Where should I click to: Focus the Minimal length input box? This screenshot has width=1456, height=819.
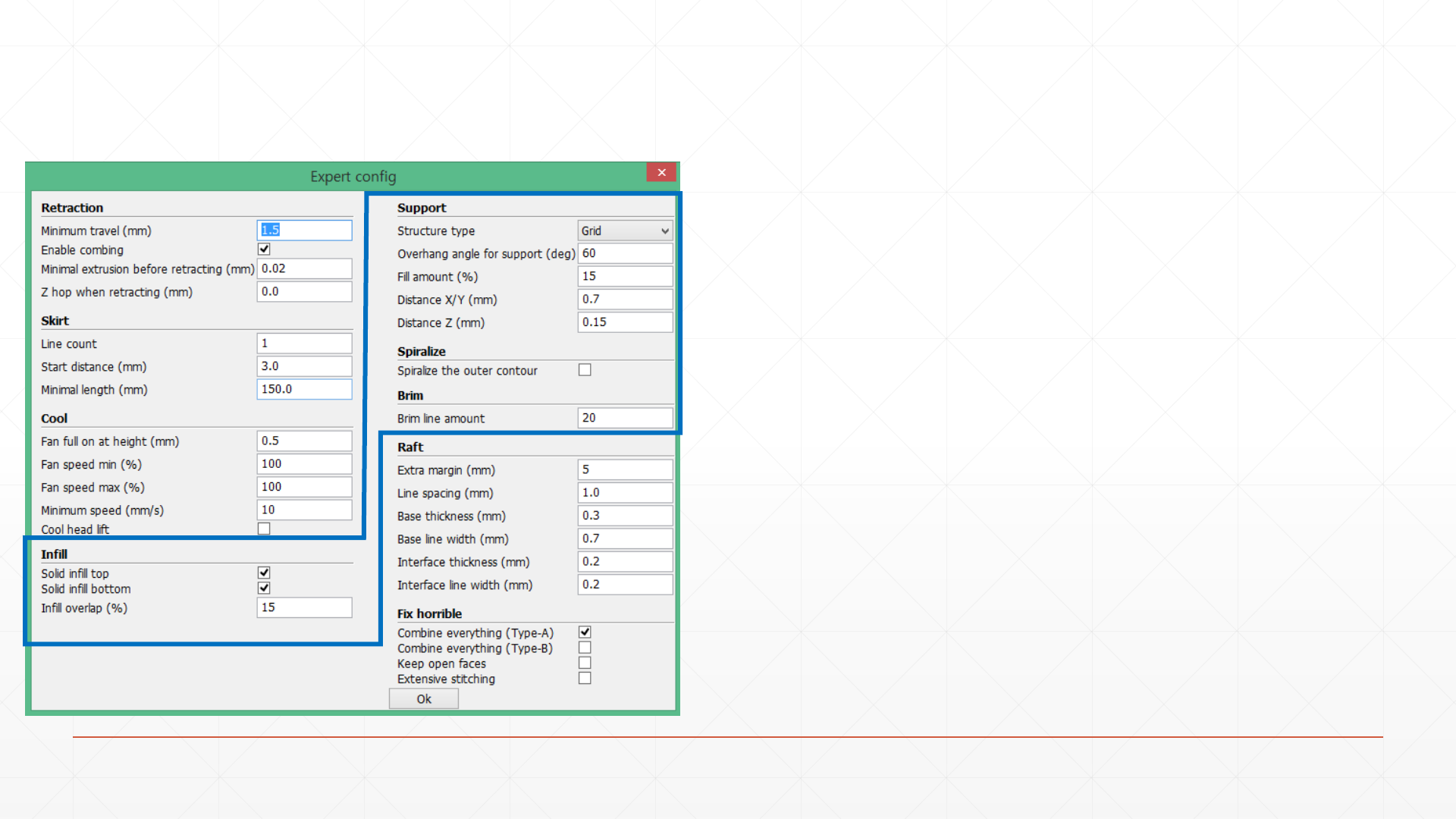point(304,389)
